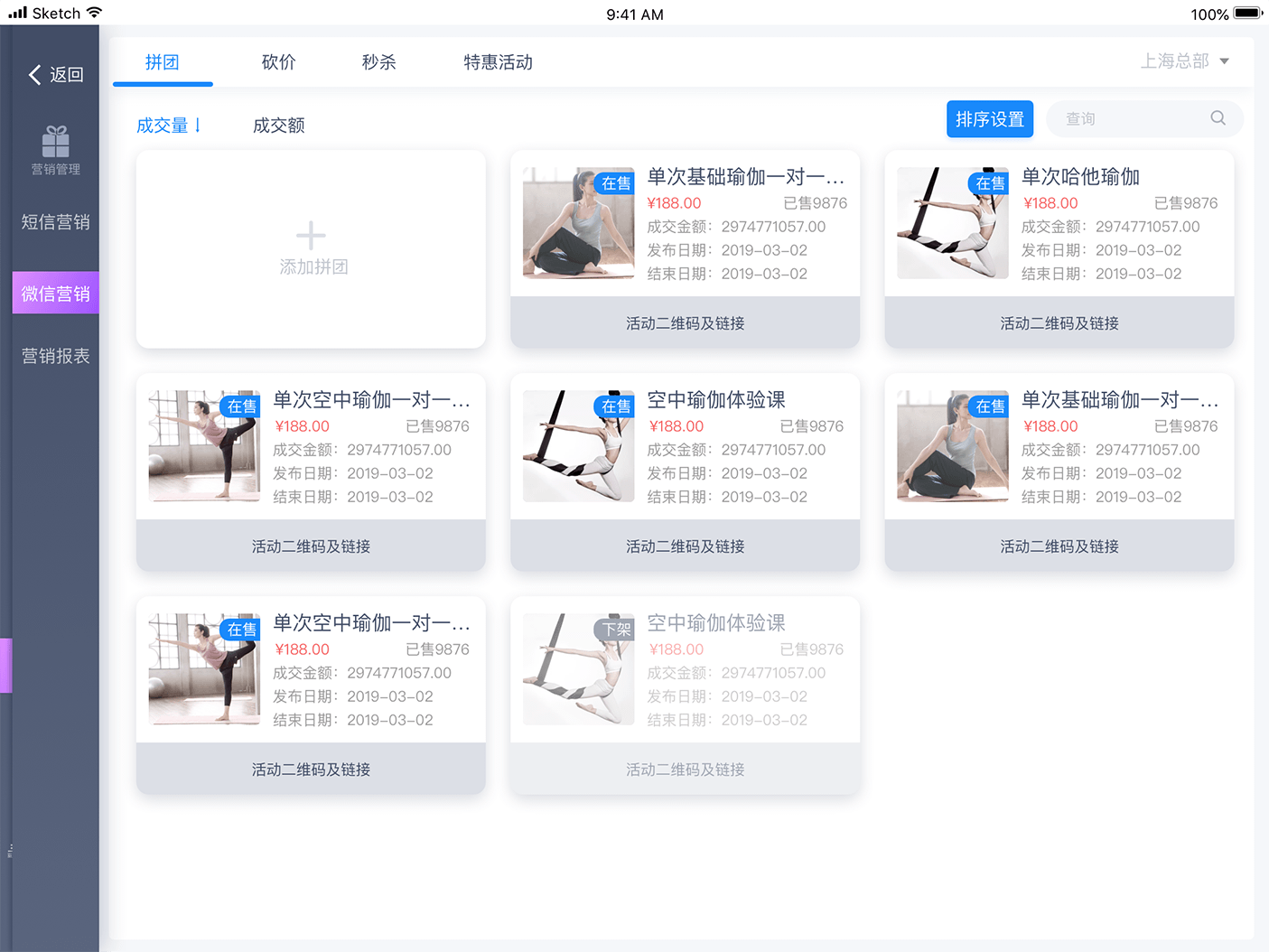Toggle sort order by 成交量

169,126
